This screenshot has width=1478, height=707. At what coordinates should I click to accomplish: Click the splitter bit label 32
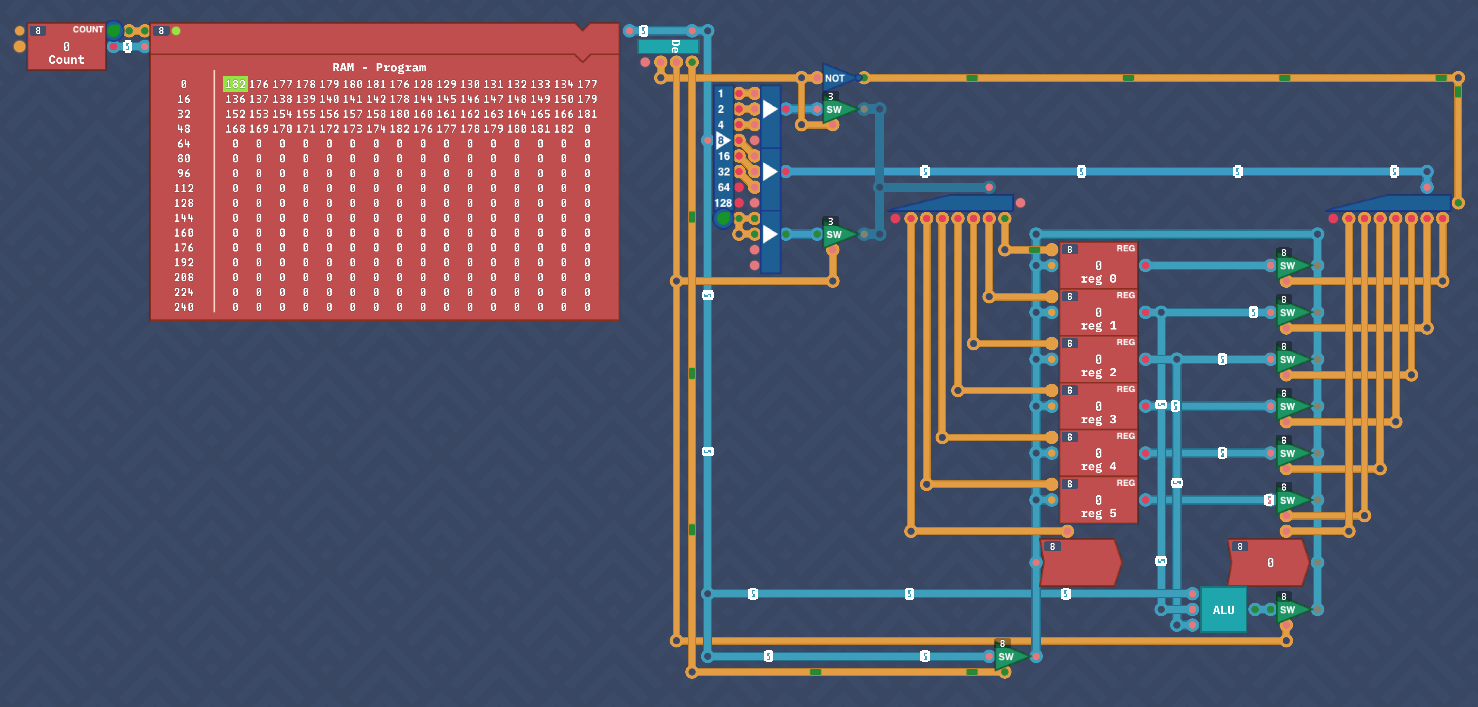coord(723,172)
